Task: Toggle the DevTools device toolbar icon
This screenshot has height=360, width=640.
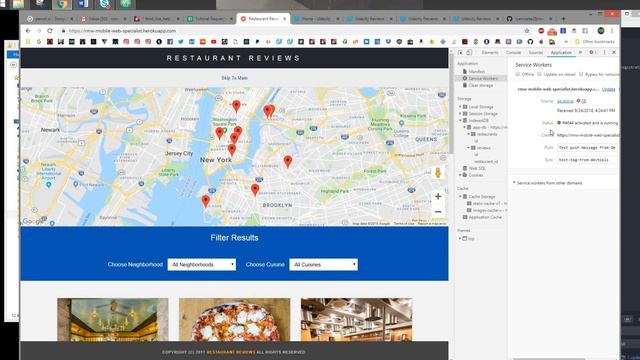Action: (469, 52)
